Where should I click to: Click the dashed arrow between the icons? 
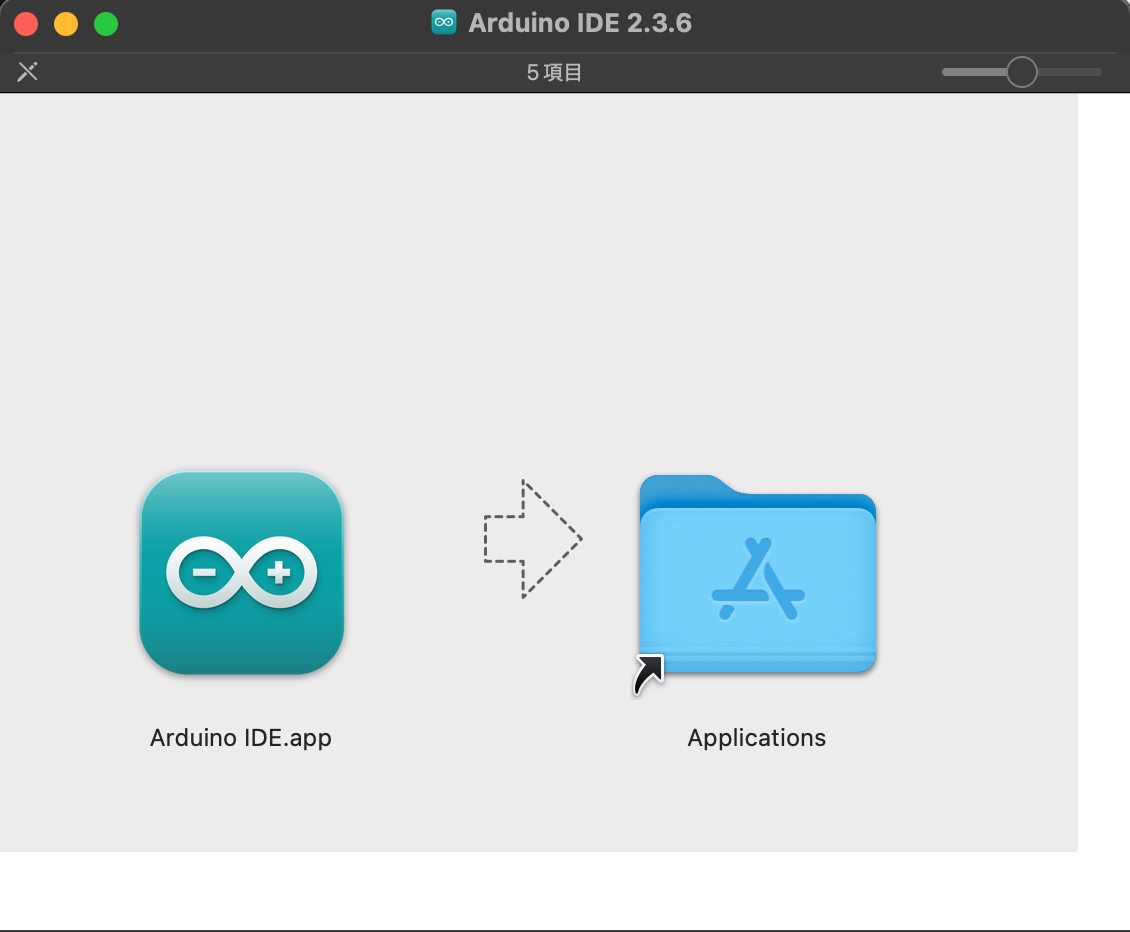point(532,539)
